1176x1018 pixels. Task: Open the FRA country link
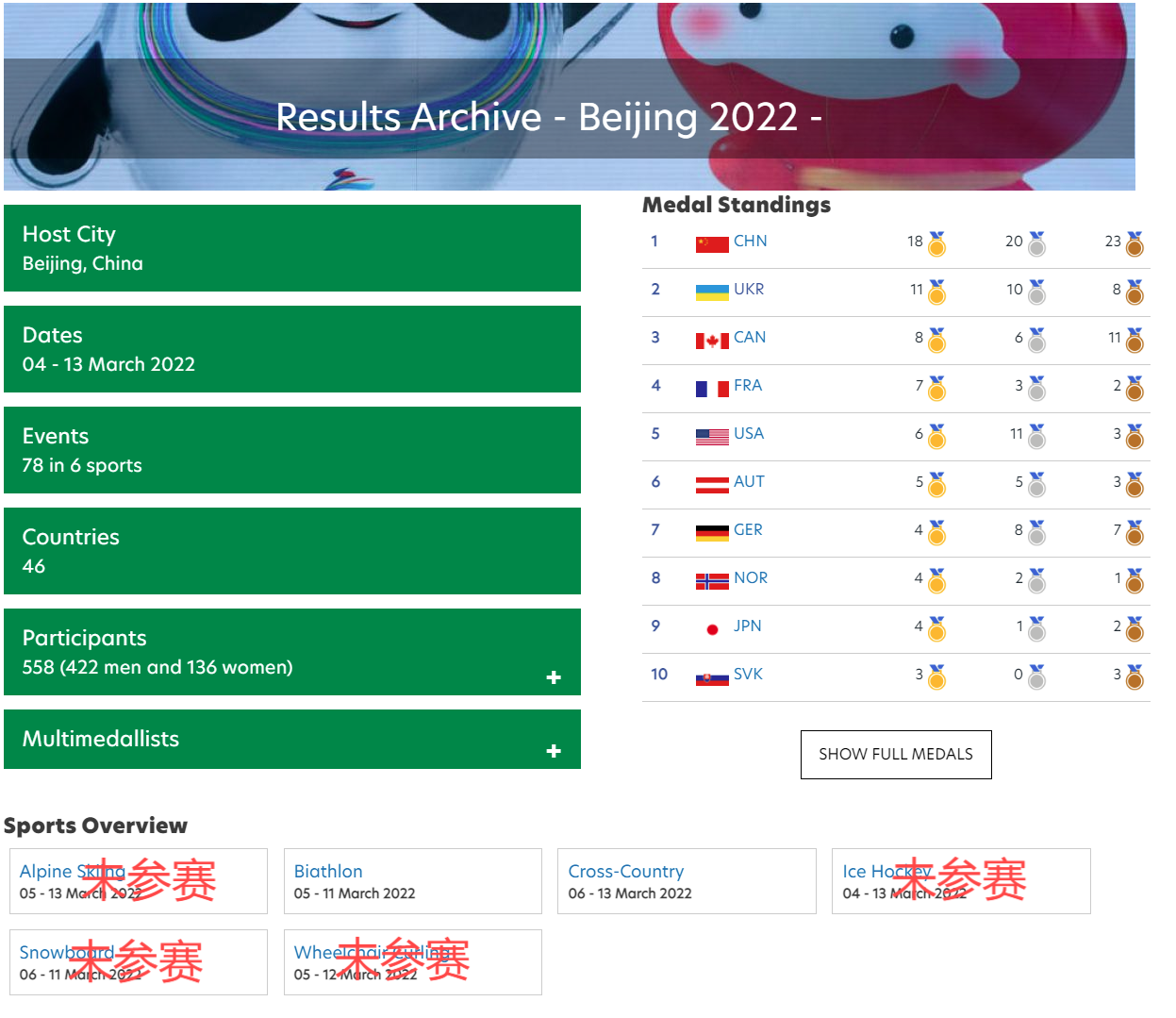pyautogui.click(x=748, y=386)
